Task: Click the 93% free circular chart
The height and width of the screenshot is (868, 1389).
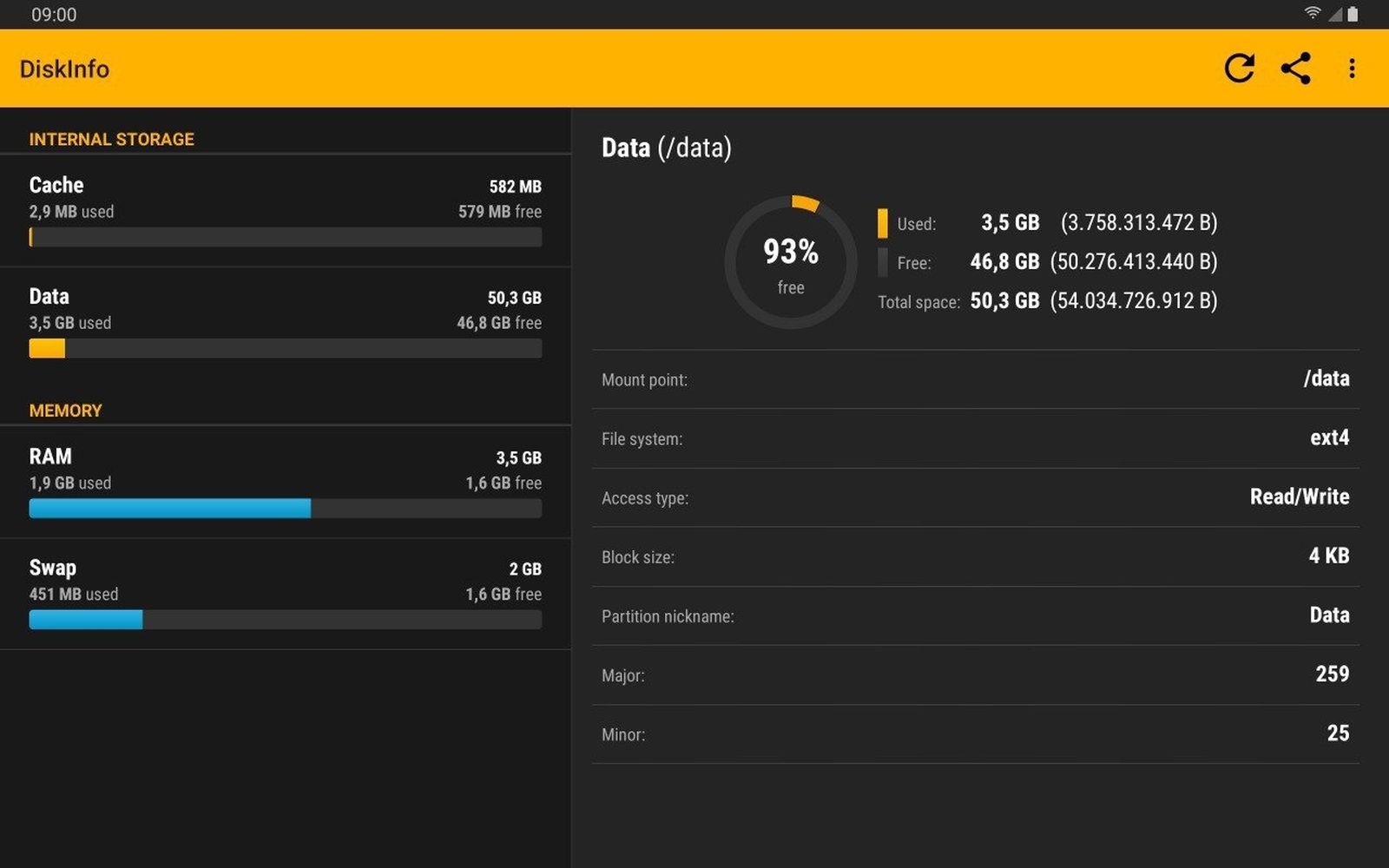Action: (790, 262)
